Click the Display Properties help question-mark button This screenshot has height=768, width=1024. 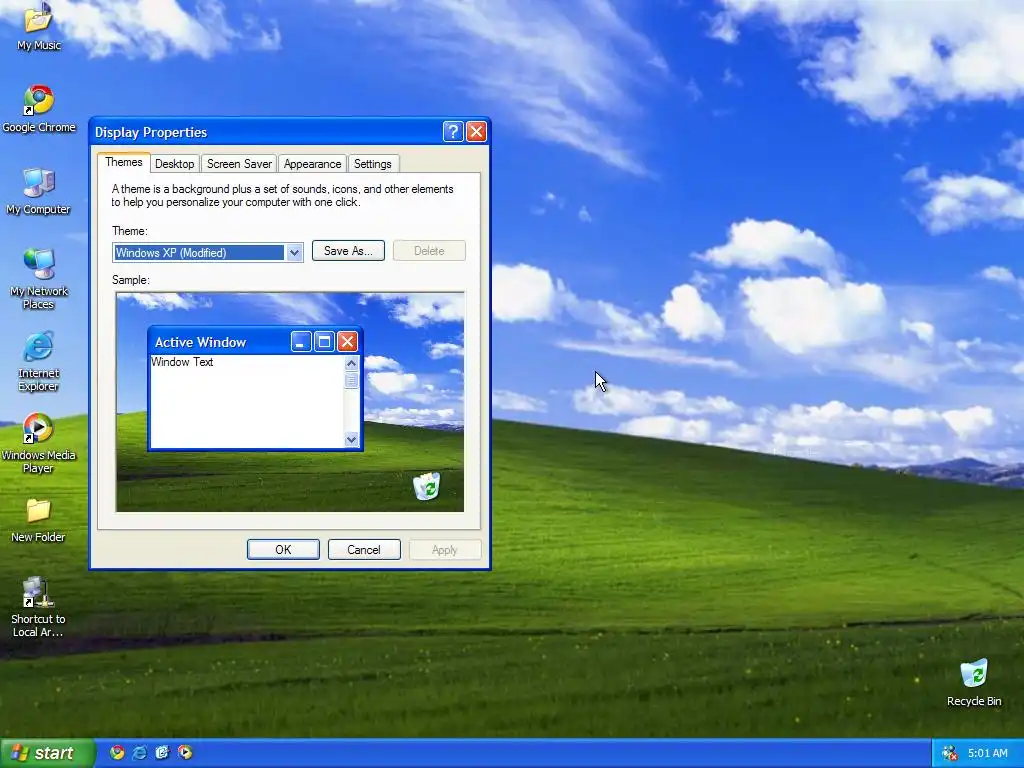[x=453, y=132]
